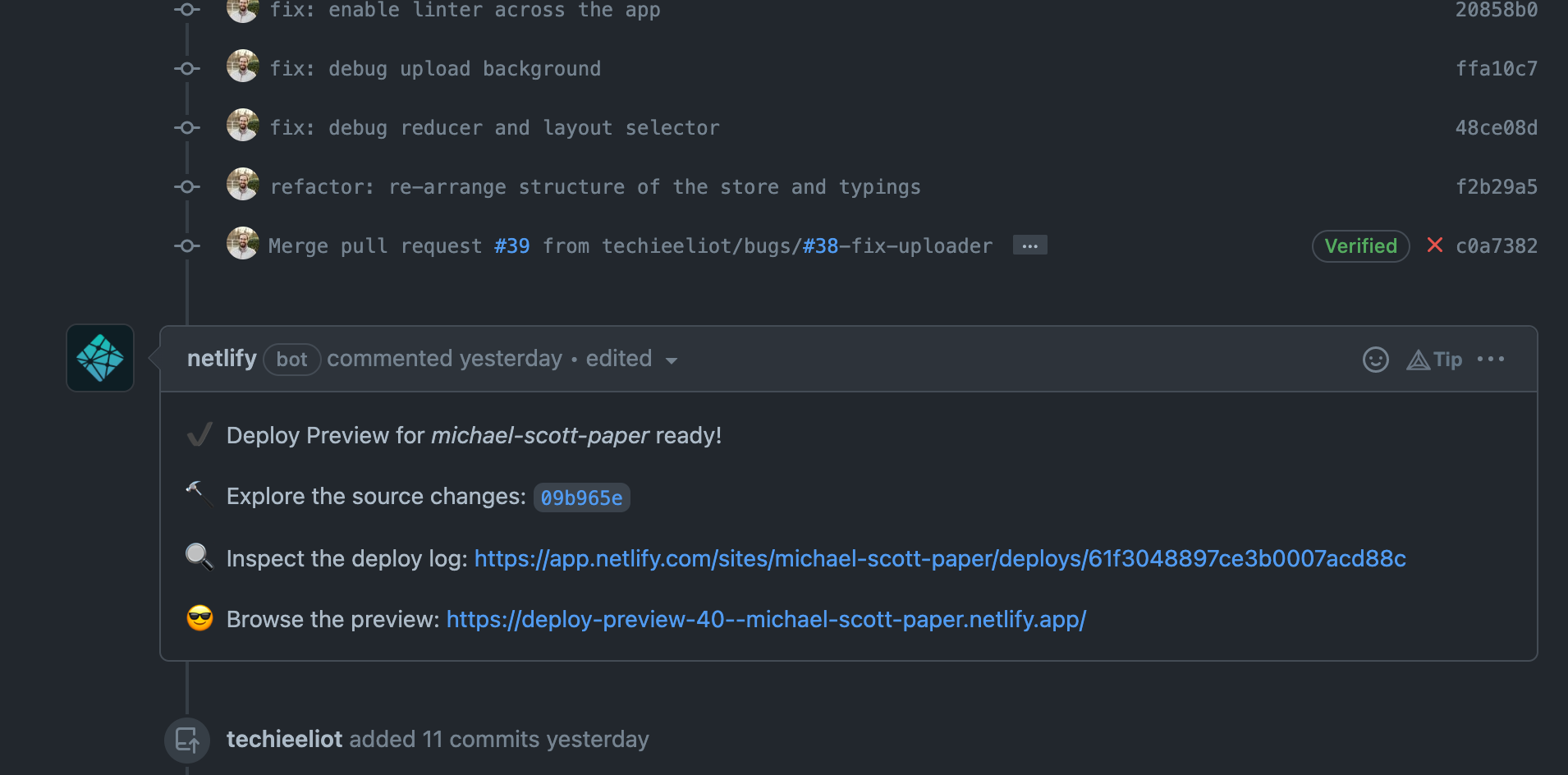The width and height of the screenshot is (1568, 775).
Task: Click the hammer source changes icon
Action: pyautogui.click(x=198, y=496)
